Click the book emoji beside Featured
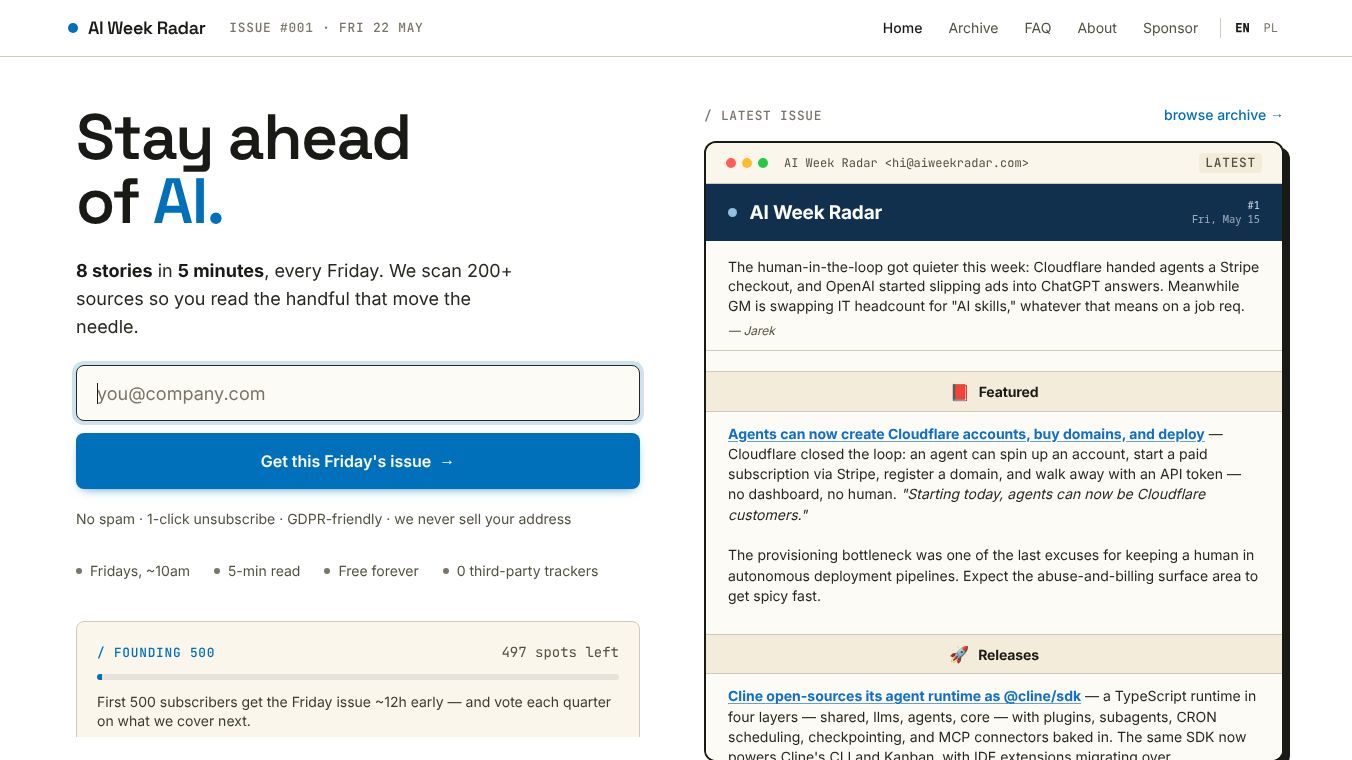The image size is (1352, 760). click(x=959, y=392)
